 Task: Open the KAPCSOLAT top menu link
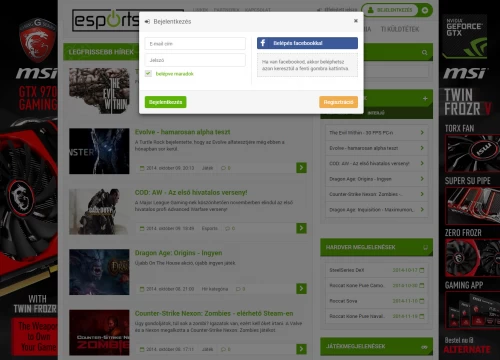click(258, 10)
